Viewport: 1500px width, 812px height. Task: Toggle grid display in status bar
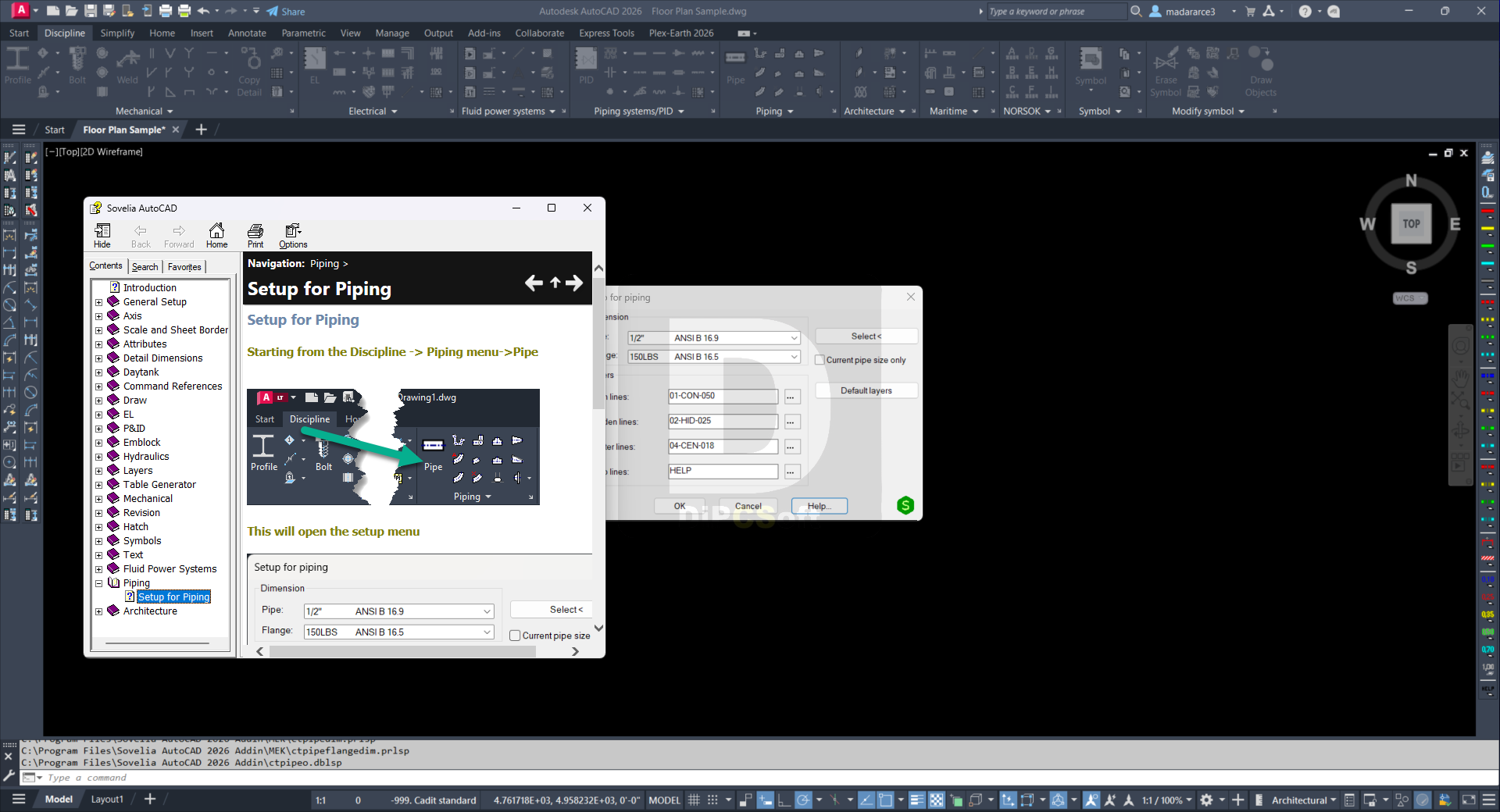pyautogui.click(x=694, y=800)
